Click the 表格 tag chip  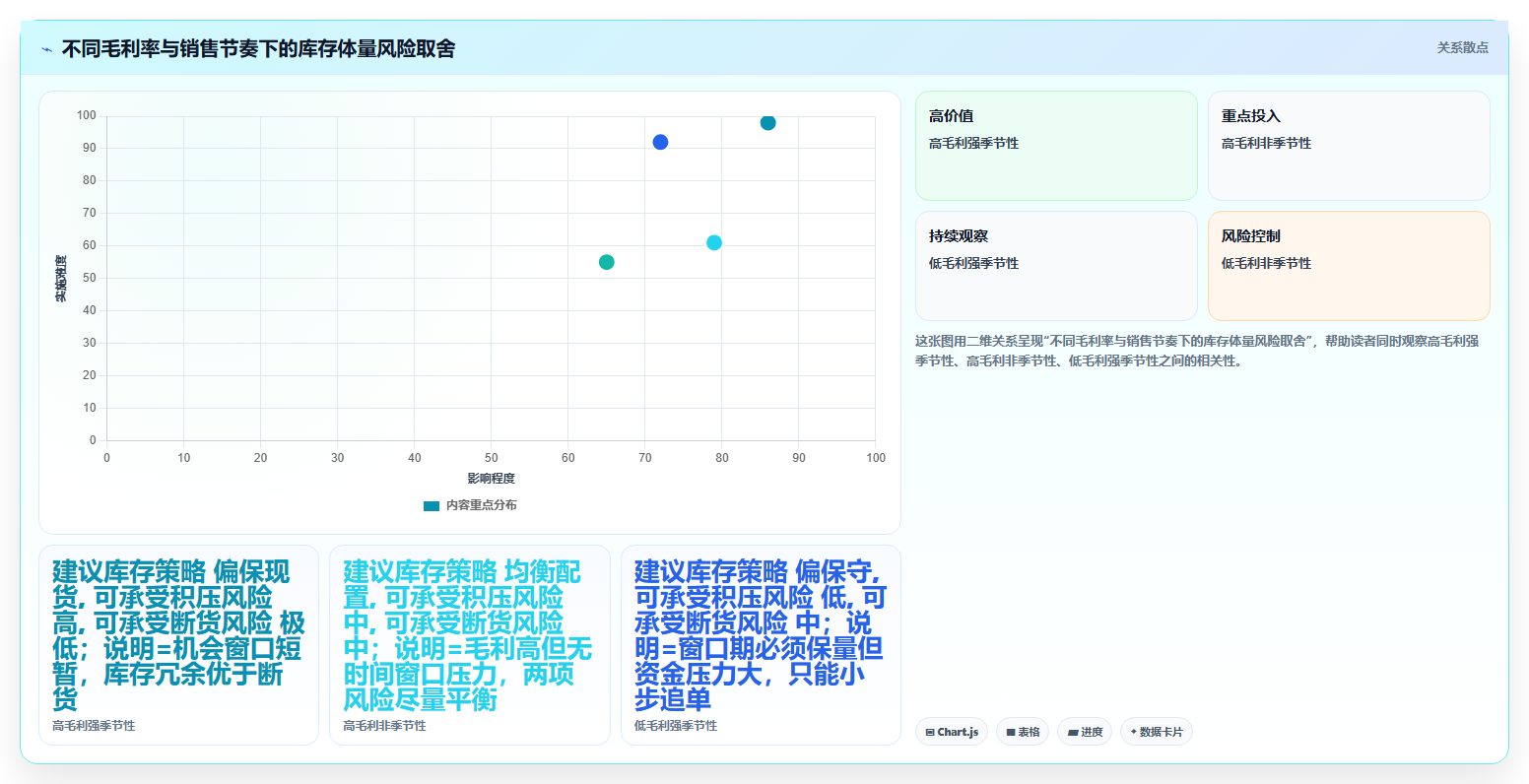point(1023,732)
